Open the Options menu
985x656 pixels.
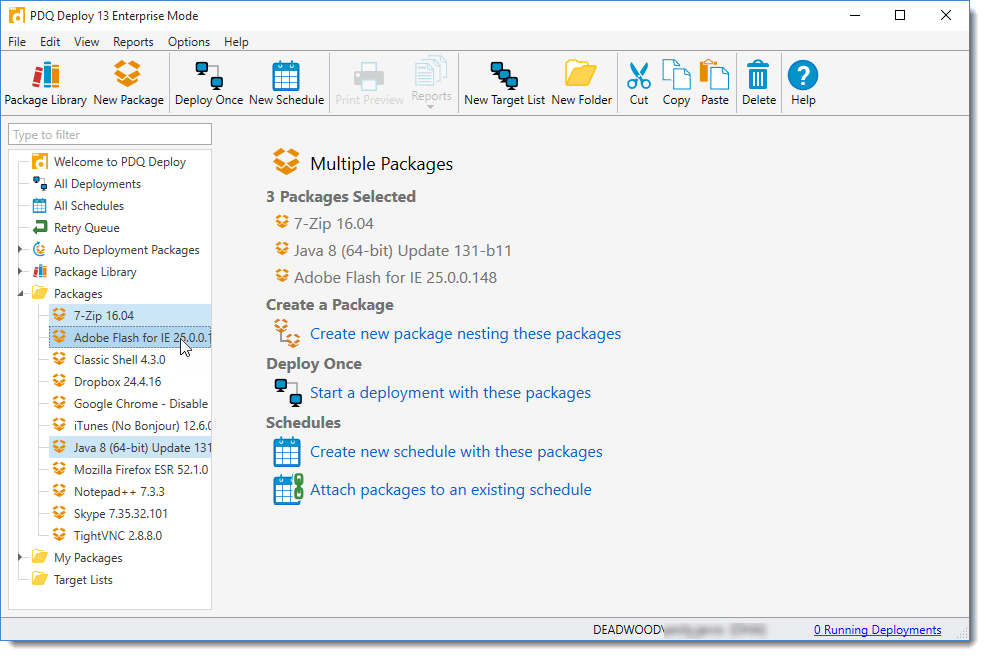(188, 42)
